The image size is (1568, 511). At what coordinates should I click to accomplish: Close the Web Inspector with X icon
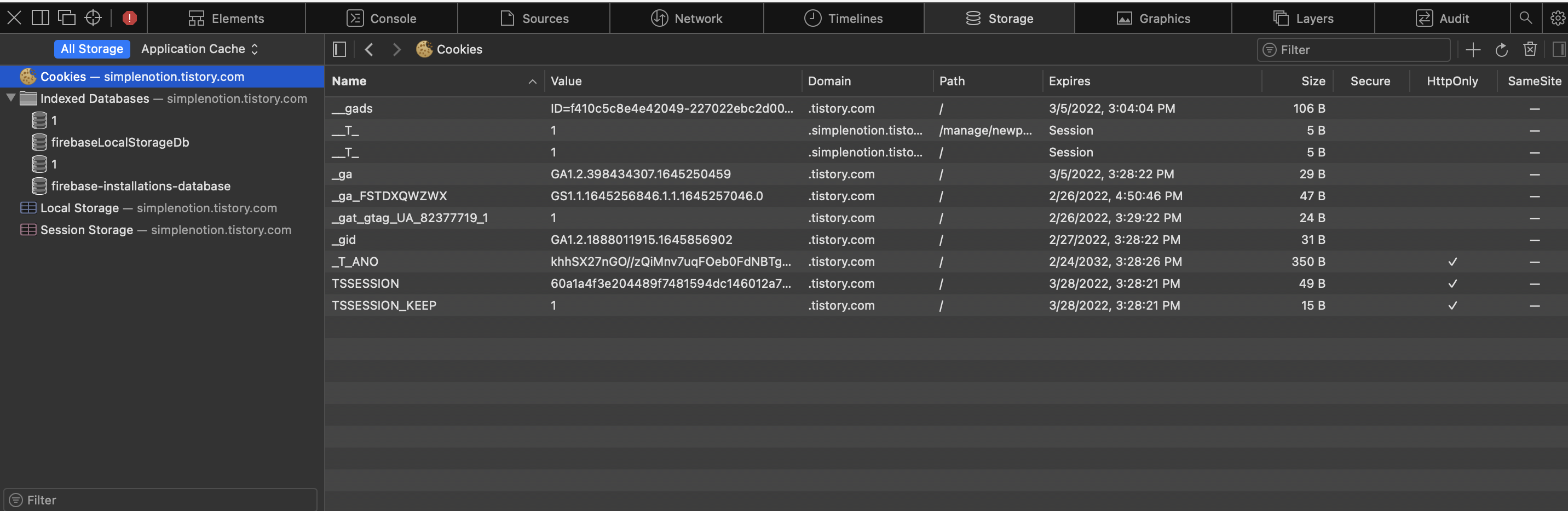[14, 18]
